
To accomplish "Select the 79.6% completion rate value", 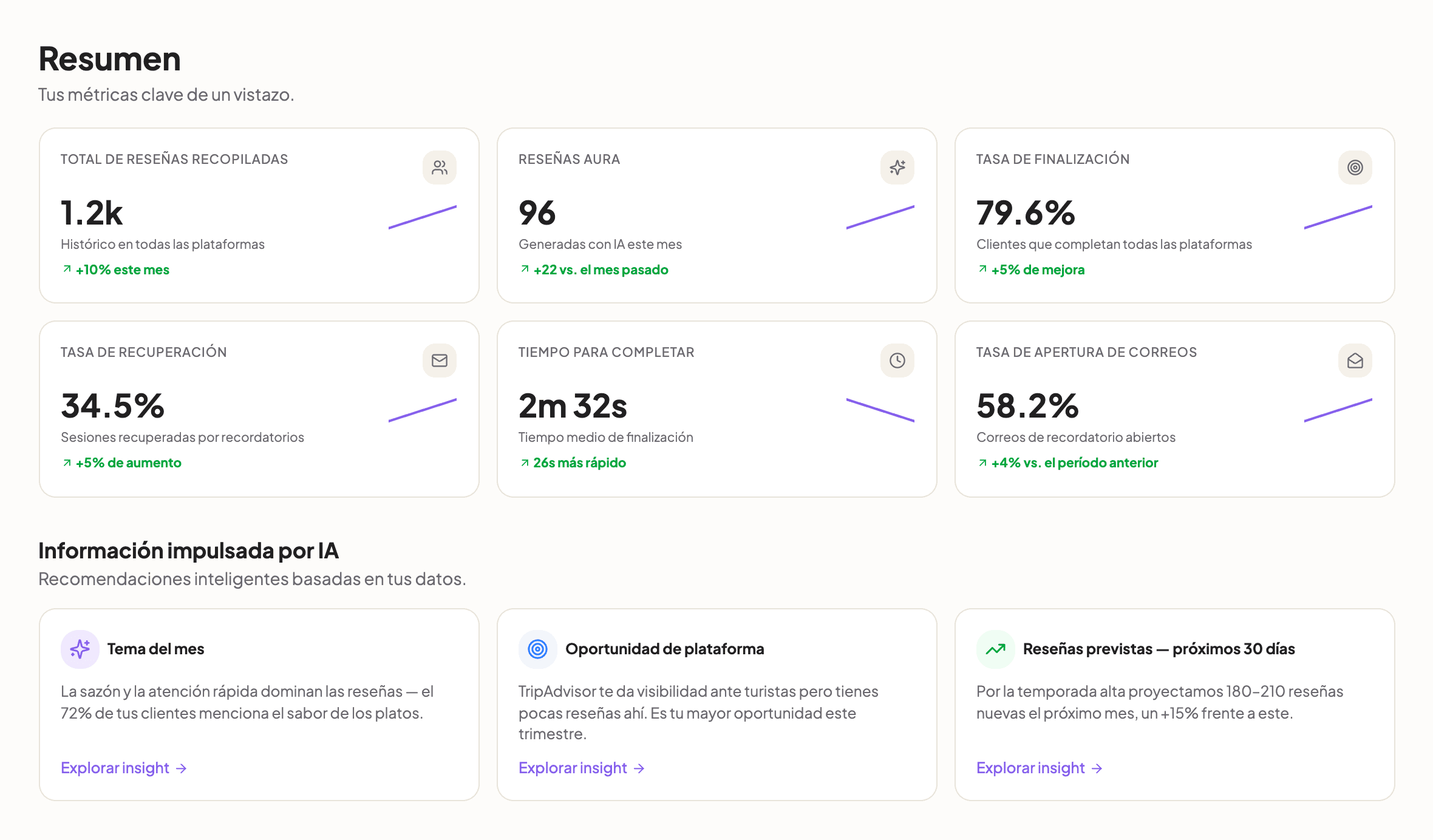I will [x=1026, y=212].
